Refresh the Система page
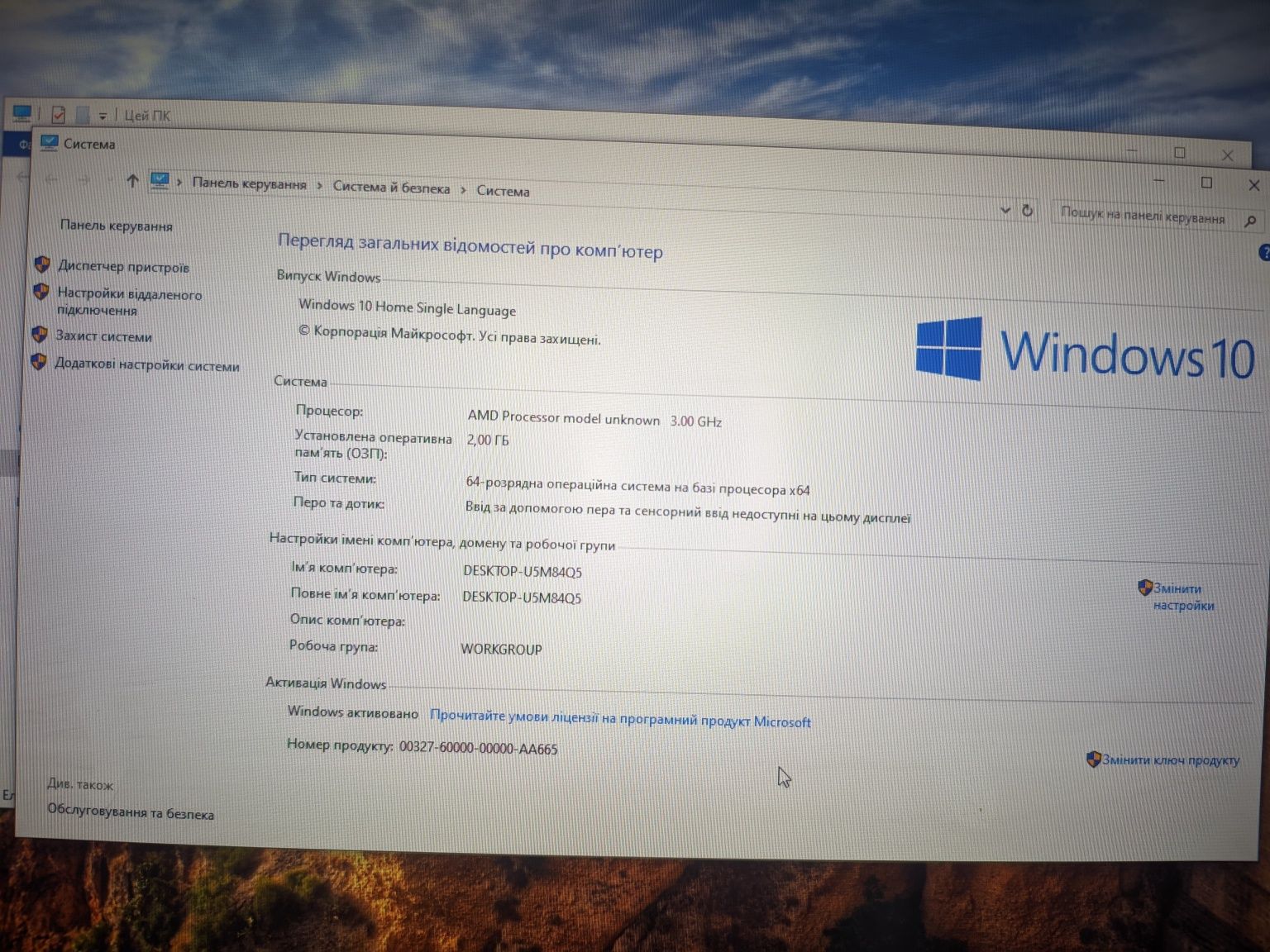 [x=1027, y=211]
